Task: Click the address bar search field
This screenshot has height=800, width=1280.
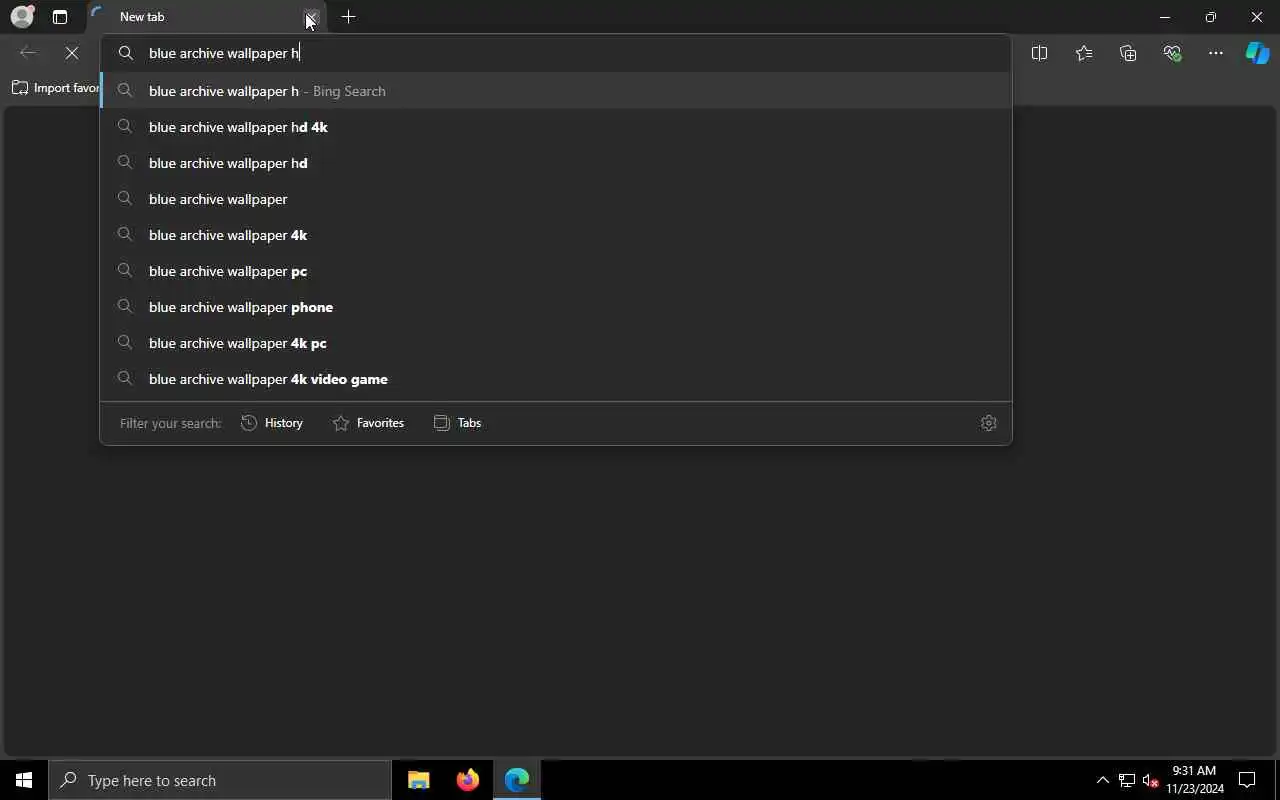Action: coord(556,53)
